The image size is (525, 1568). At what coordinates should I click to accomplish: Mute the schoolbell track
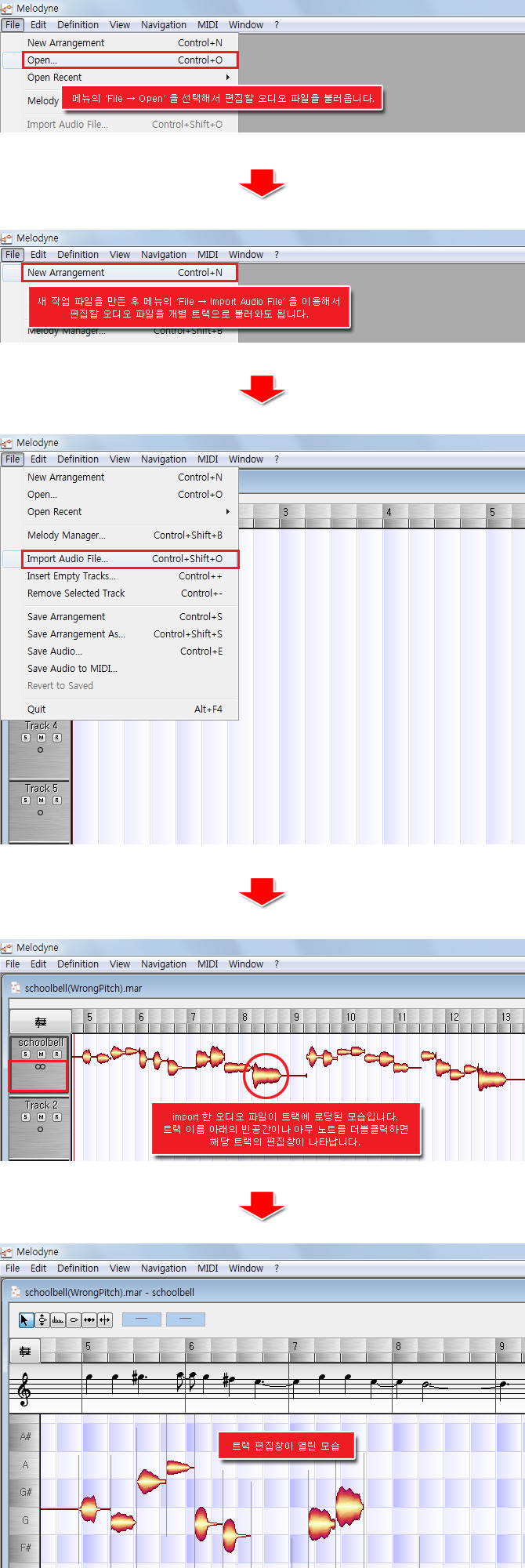[x=41, y=1054]
